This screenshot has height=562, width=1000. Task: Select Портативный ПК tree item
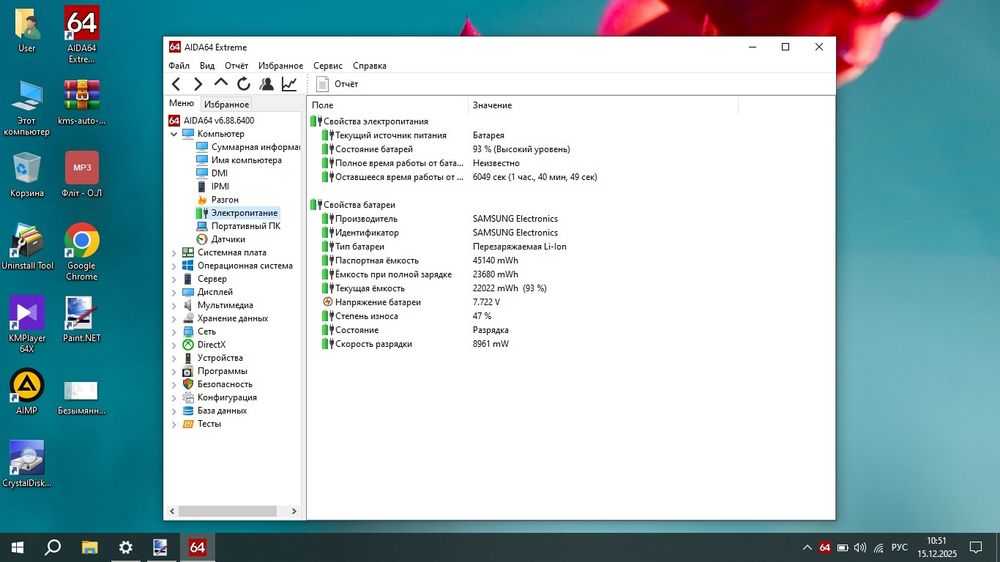pyautogui.click(x=238, y=226)
